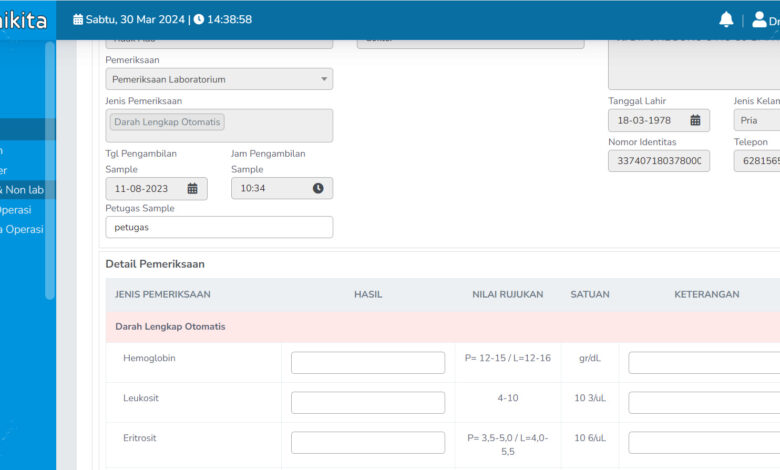780x470 pixels.
Task: Click the Telepon field
Action: click(x=757, y=161)
